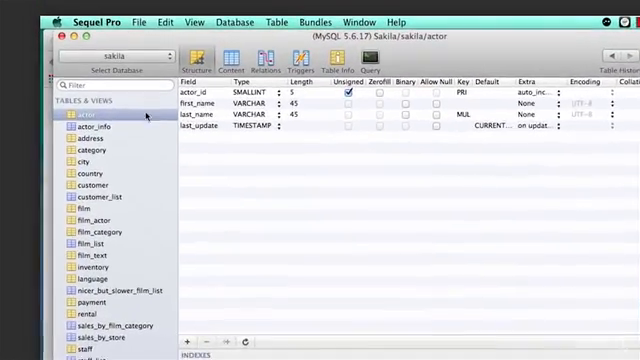Open the Sequel Pro menu
The width and height of the screenshot is (640, 360).
coord(97,22)
